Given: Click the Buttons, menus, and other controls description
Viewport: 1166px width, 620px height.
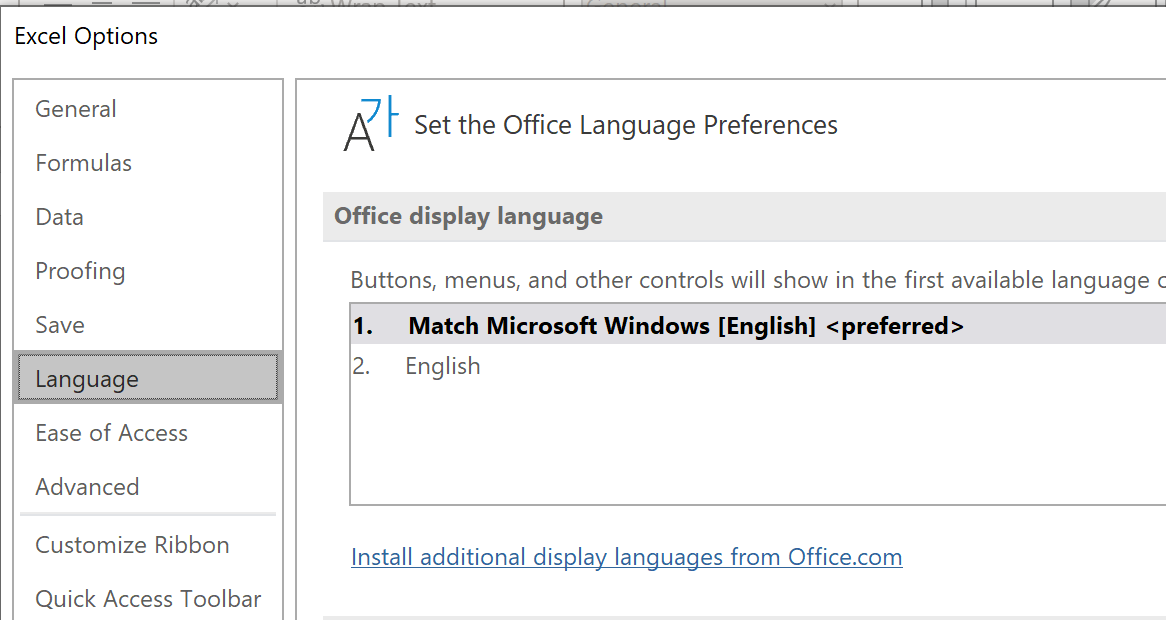Looking at the screenshot, I should [x=750, y=280].
